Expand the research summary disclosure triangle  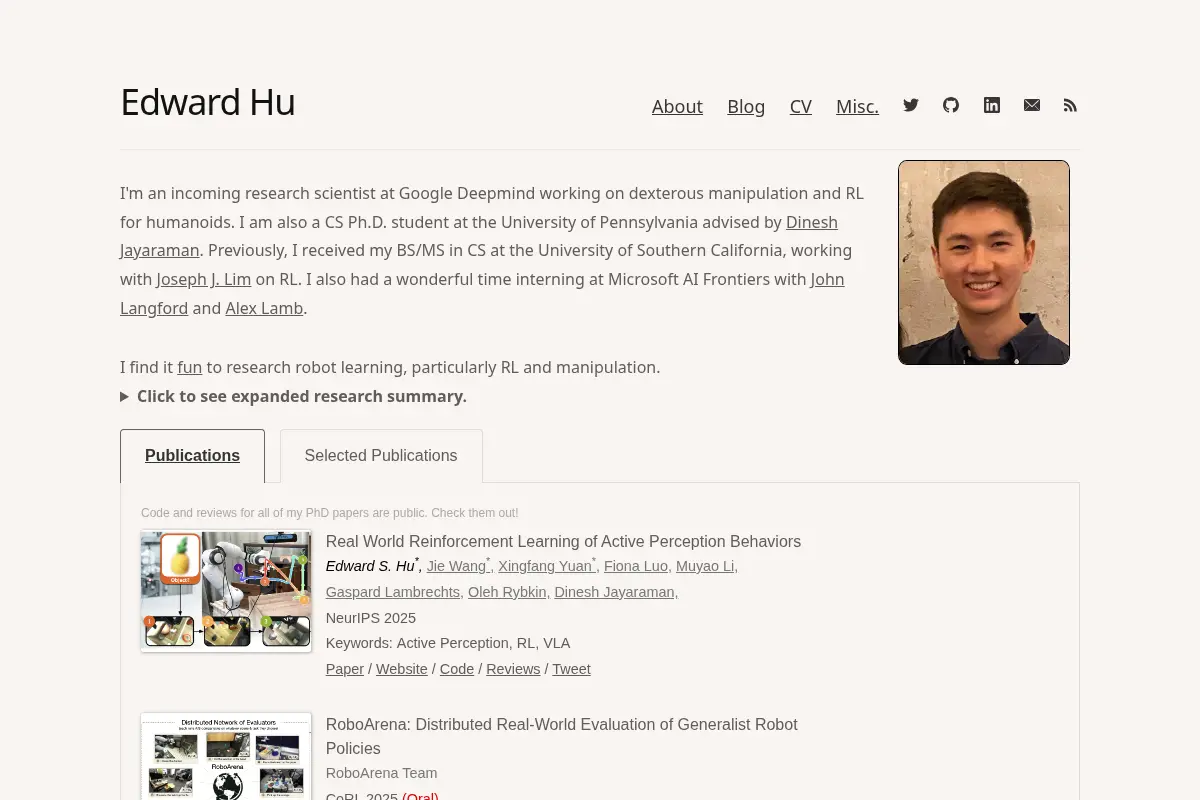tap(125, 396)
